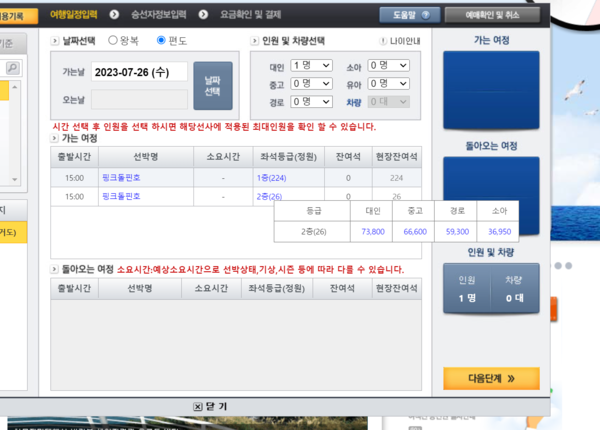
Task: Click the 가는날 departure date field
Action: pyautogui.click(x=139, y=72)
